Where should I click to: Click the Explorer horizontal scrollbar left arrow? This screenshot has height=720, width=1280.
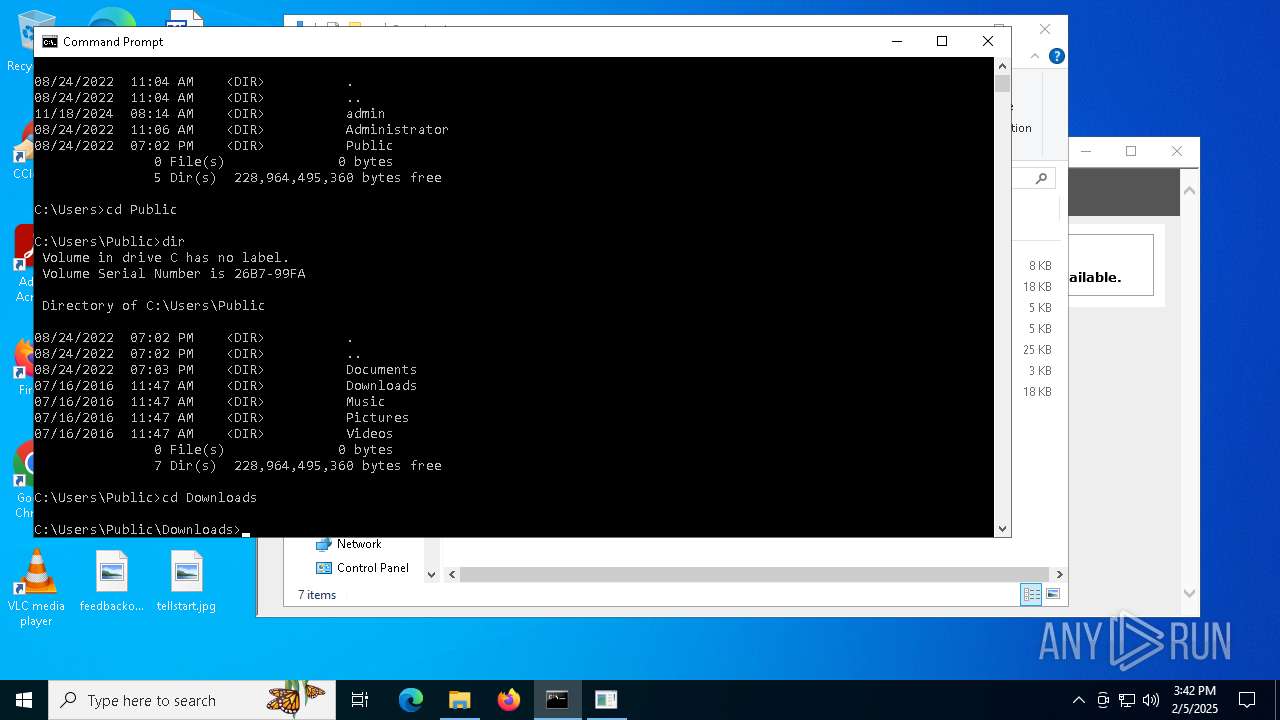pos(452,574)
